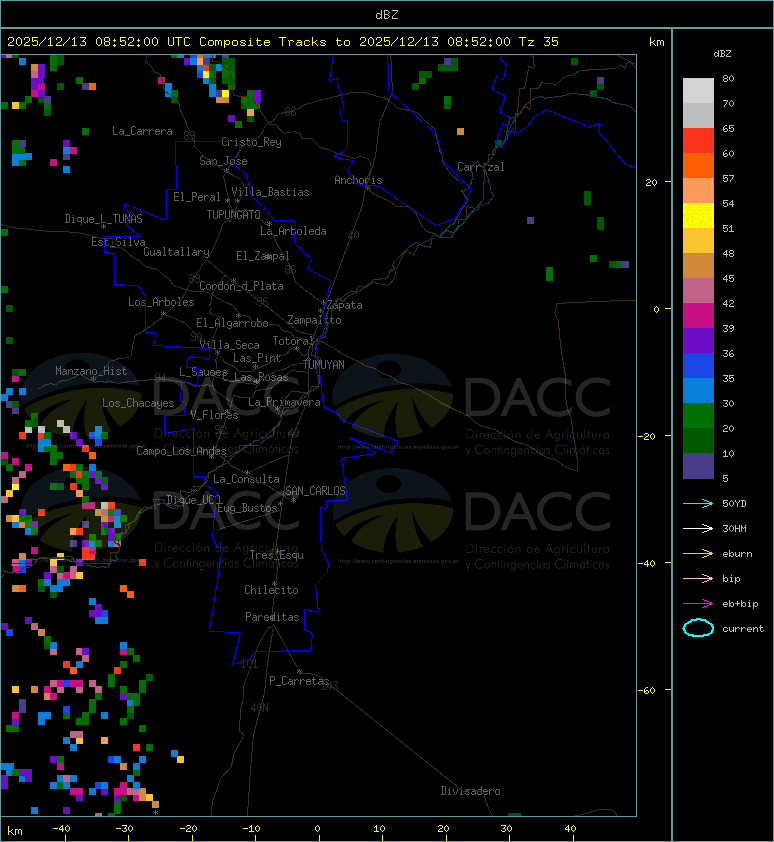Click the Anchoris label

click(358, 180)
